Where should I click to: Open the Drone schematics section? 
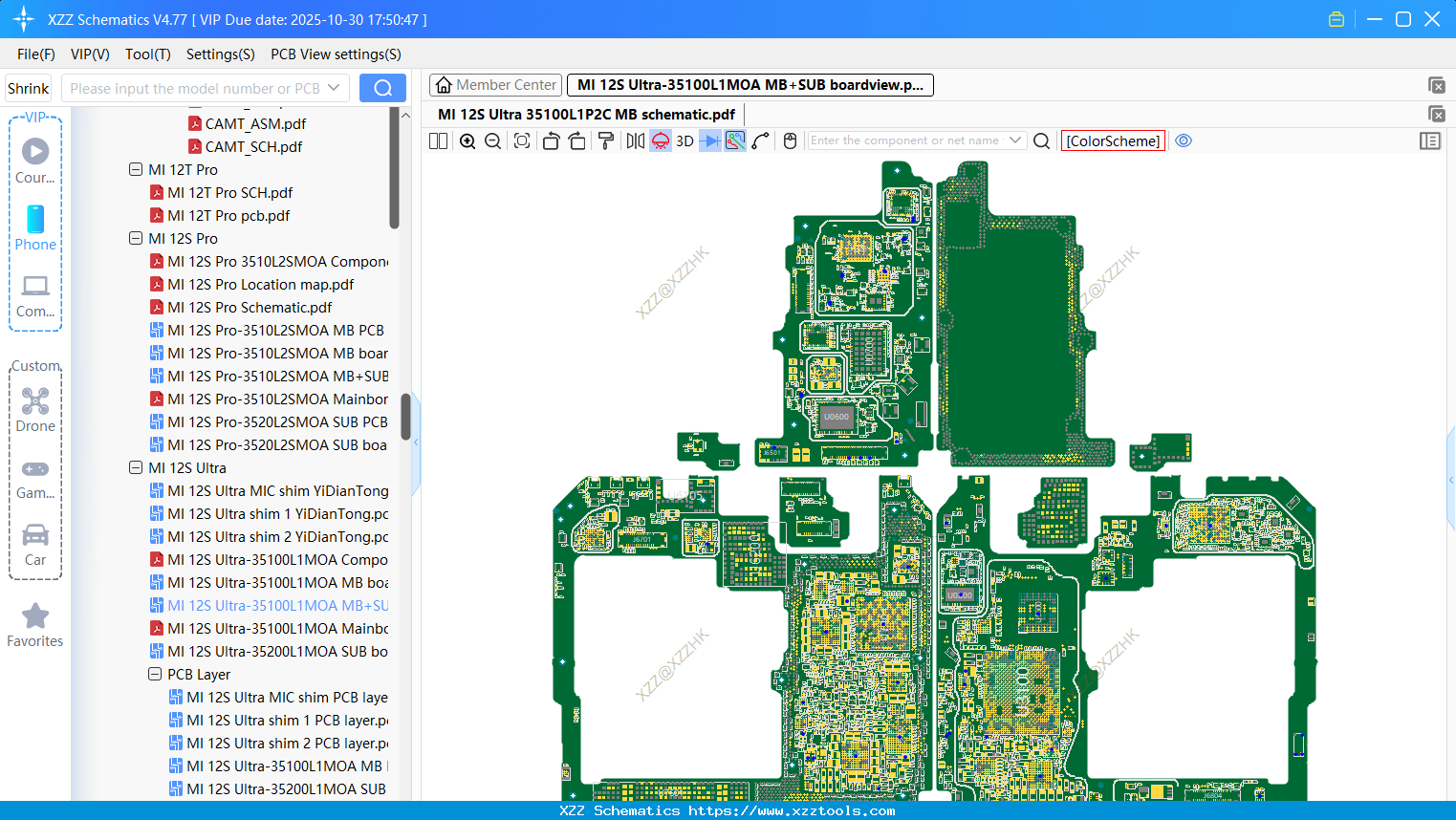click(x=35, y=411)
